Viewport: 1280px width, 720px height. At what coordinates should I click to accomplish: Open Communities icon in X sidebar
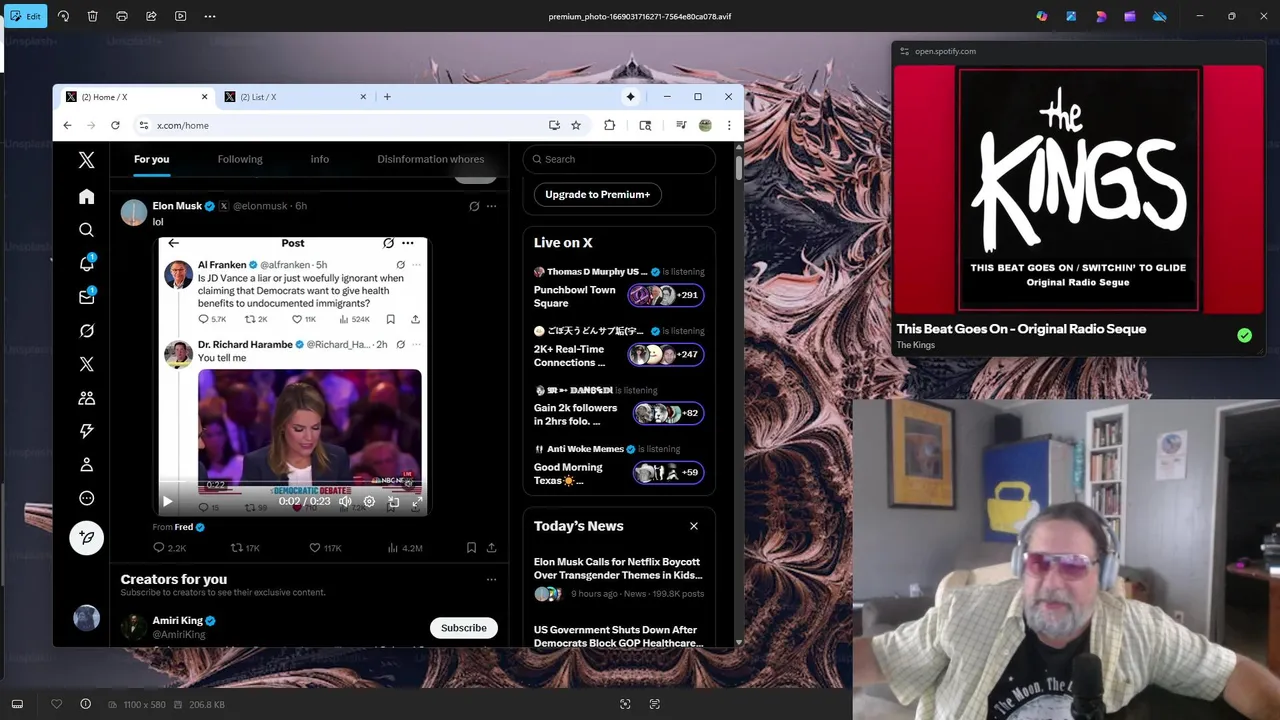tap(87, 398)
